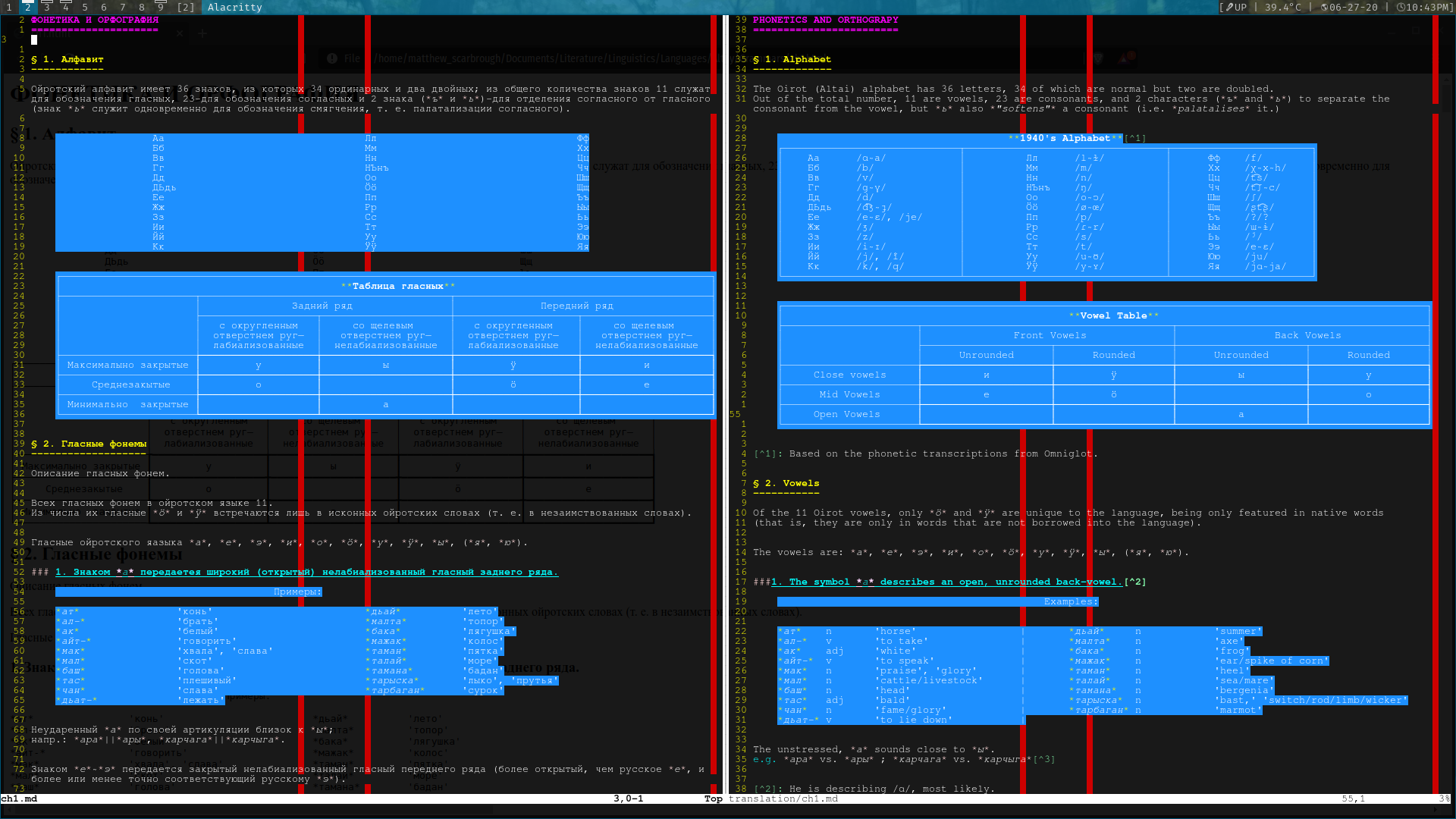
Task: Click the PHONETICS AND ORTHOGRAPY heading
Action: (x=825, y=20)
